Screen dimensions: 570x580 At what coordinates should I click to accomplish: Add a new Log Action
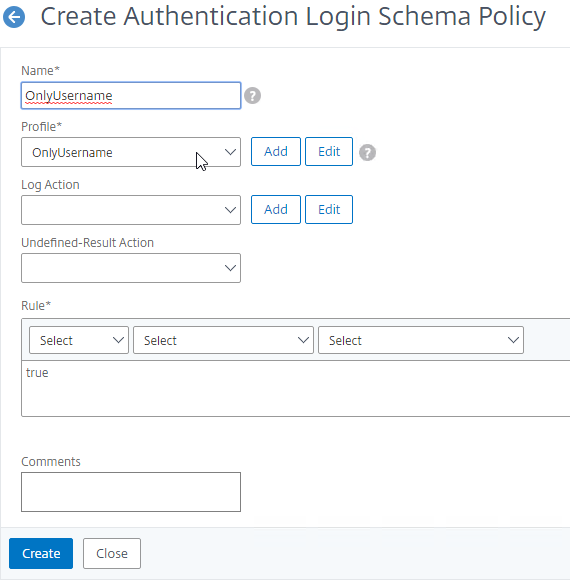[x=276, y=210]
